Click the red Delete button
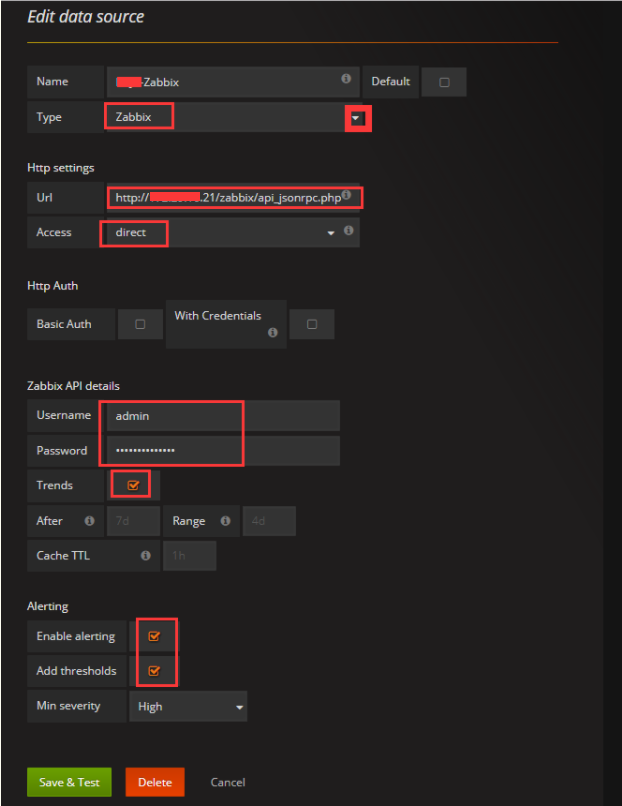This screenshot has width=622, height=806. (155, 782)
